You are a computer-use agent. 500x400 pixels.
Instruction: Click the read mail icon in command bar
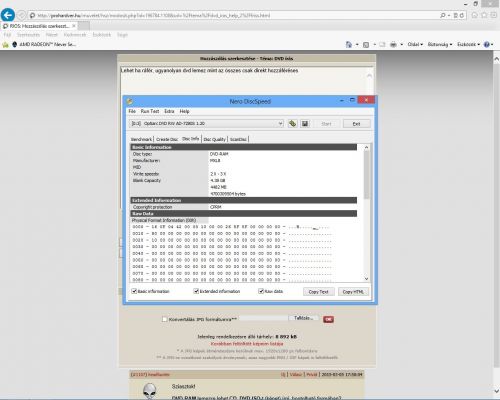[x=382, y=44]
